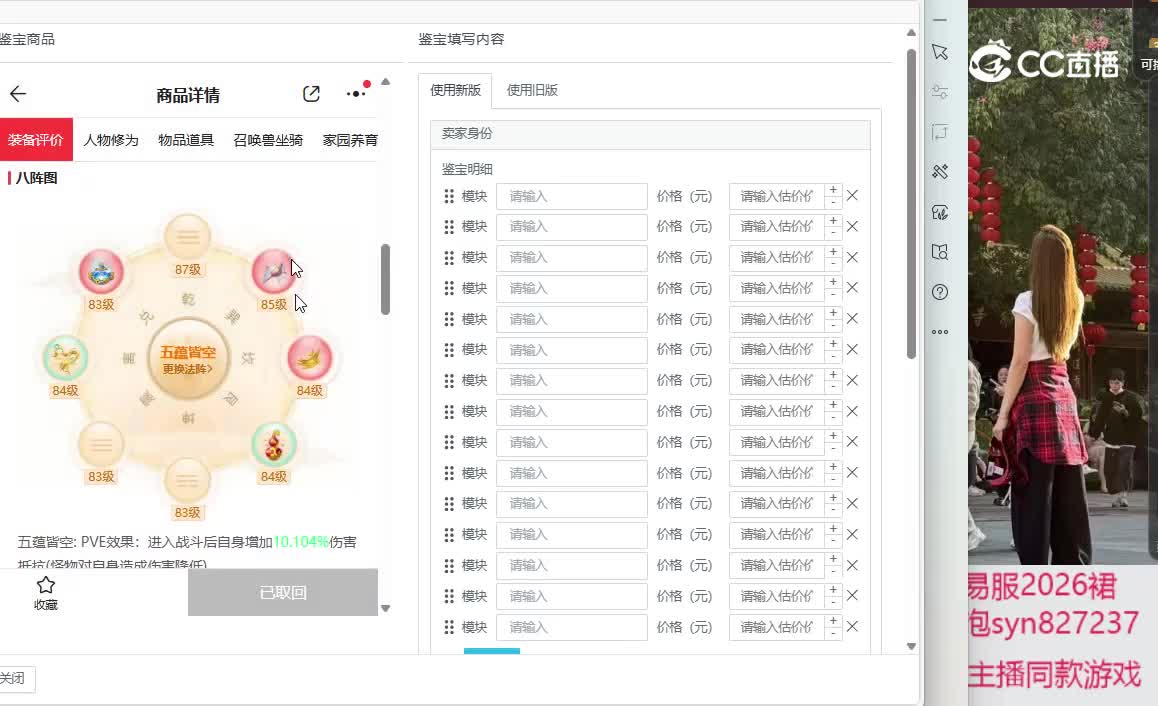1158x706 pixels.
Task: Click the grey 已取回 button
Action: [283, 592]
